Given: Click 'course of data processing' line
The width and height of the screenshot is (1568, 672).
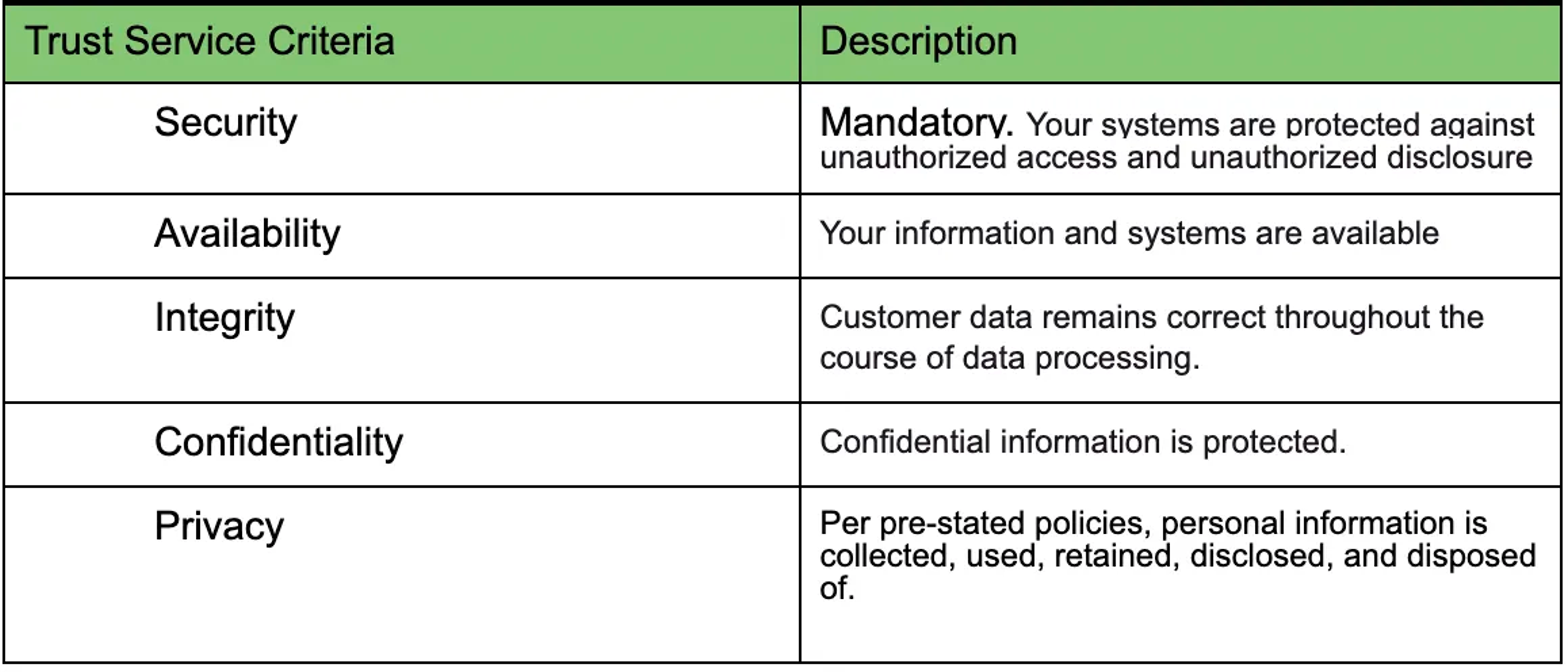Looking at the screenshot, I should pyautogui.click(x=1009, y=358).
